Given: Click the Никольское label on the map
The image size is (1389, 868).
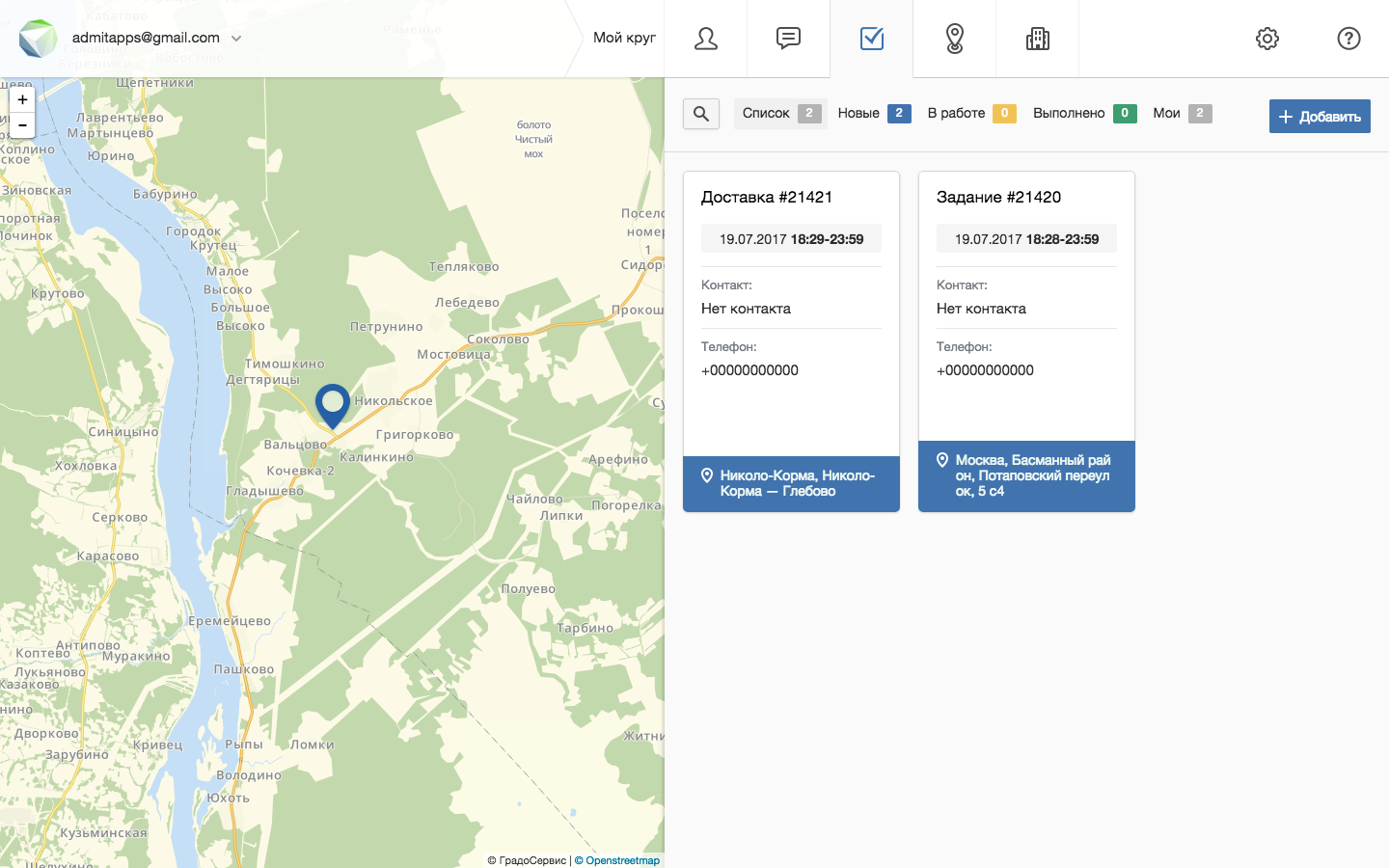Looking at the screenshot, I should pyautogui.click(x=394, y=401).
